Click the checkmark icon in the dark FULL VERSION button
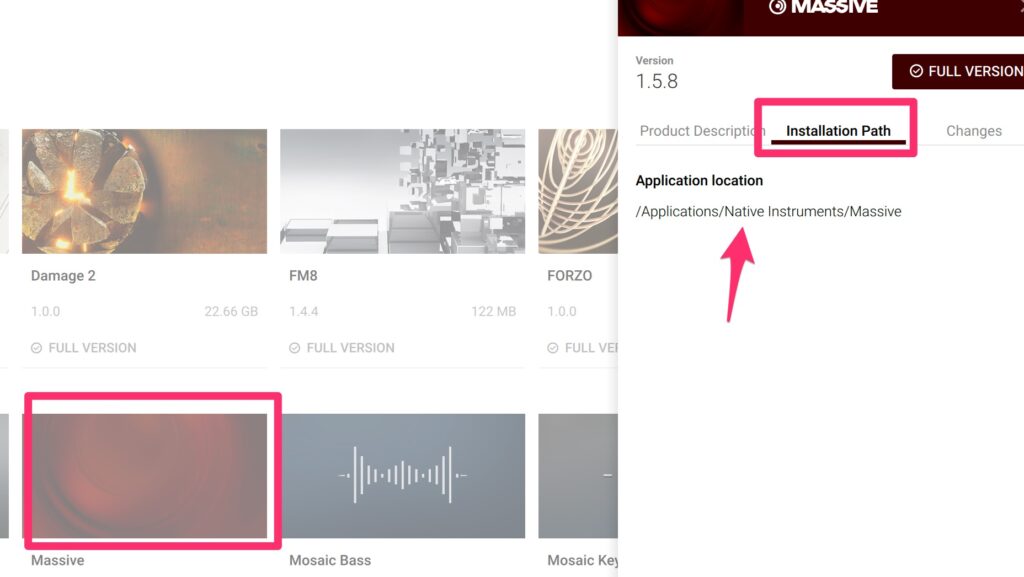 (915, 71)
